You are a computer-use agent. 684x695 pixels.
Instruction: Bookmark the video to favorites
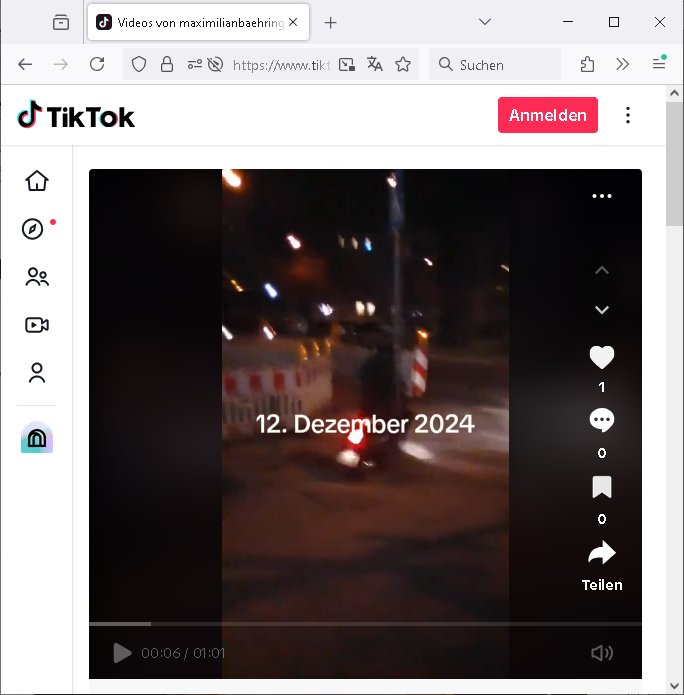[602, 487]
